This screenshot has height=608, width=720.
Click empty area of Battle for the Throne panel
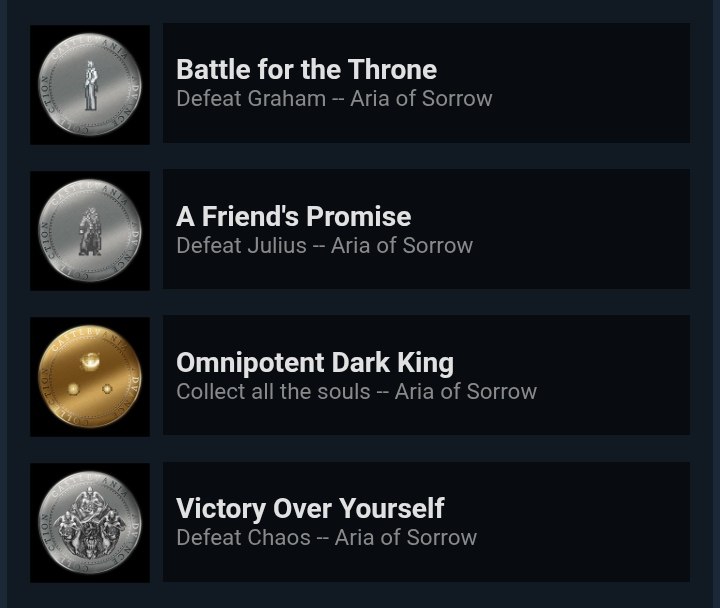click(592, 83)
